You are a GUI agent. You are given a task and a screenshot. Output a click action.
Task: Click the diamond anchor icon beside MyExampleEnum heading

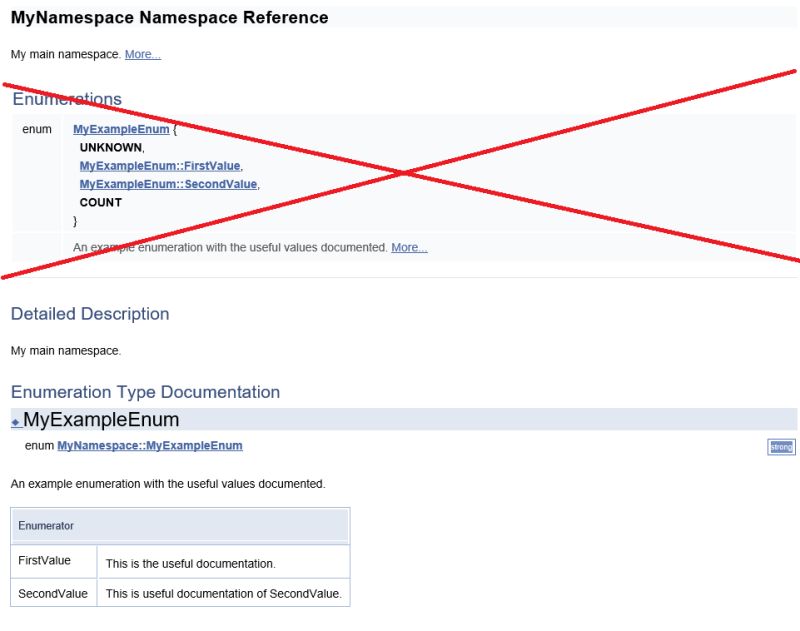pyautogui.click(x=16, y=420)
